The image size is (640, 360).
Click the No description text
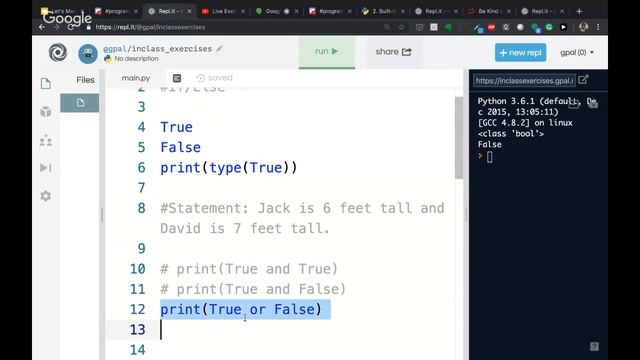(136, 59)
